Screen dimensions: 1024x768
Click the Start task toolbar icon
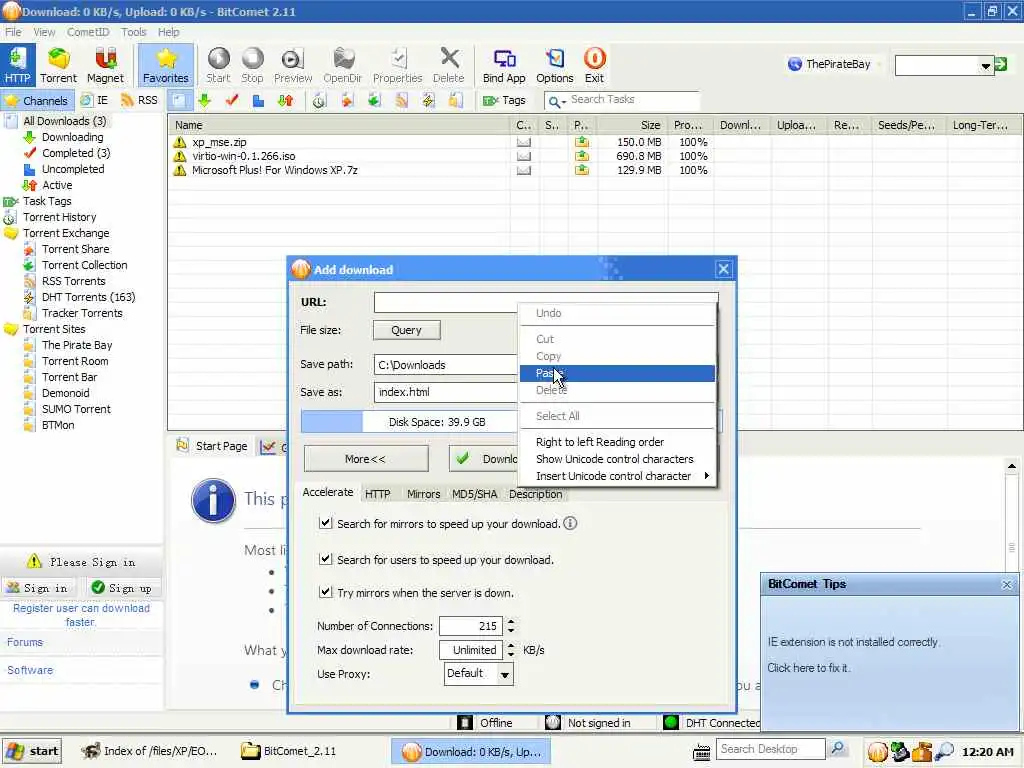click(218, 65)
